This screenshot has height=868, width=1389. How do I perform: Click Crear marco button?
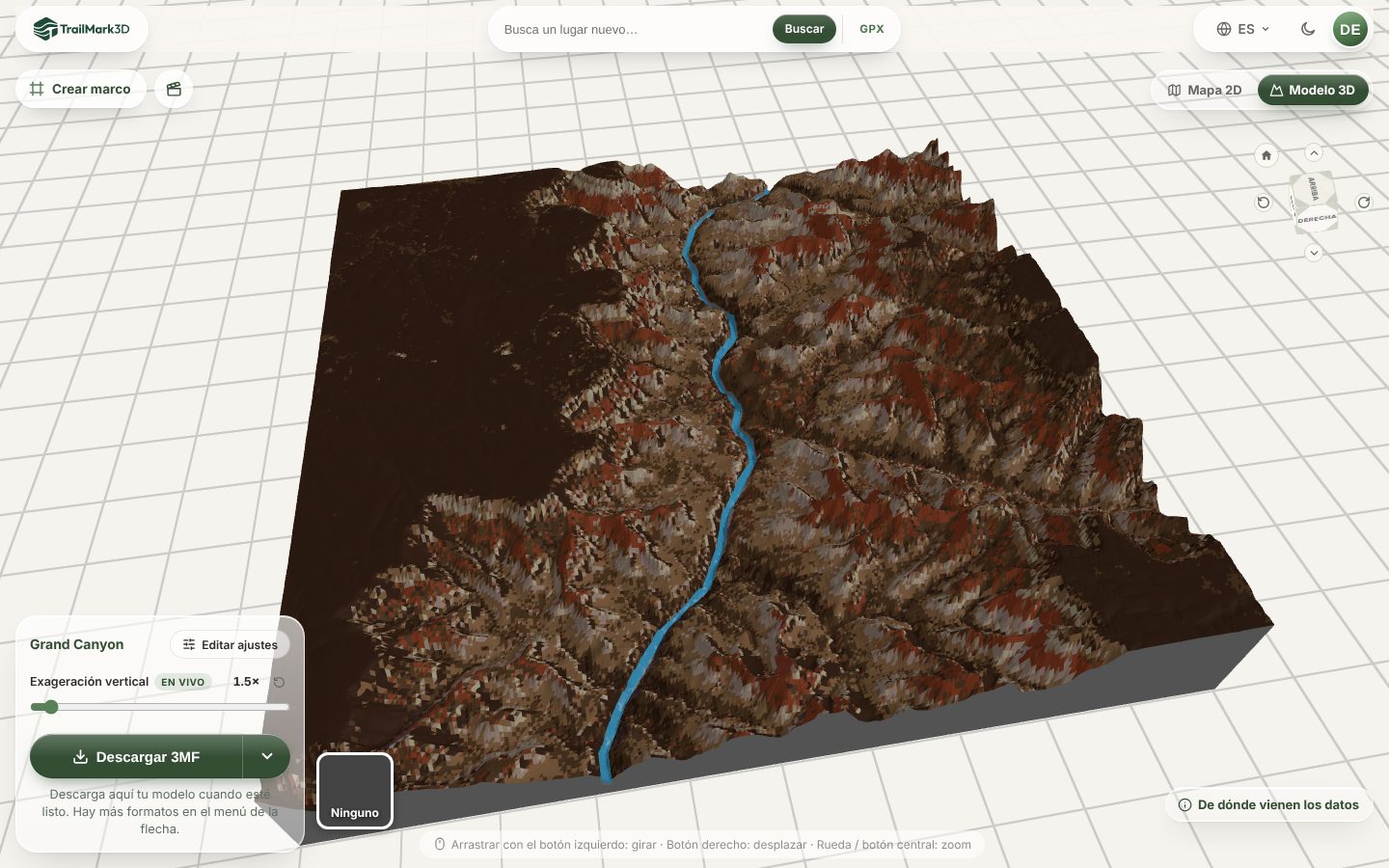80,89
